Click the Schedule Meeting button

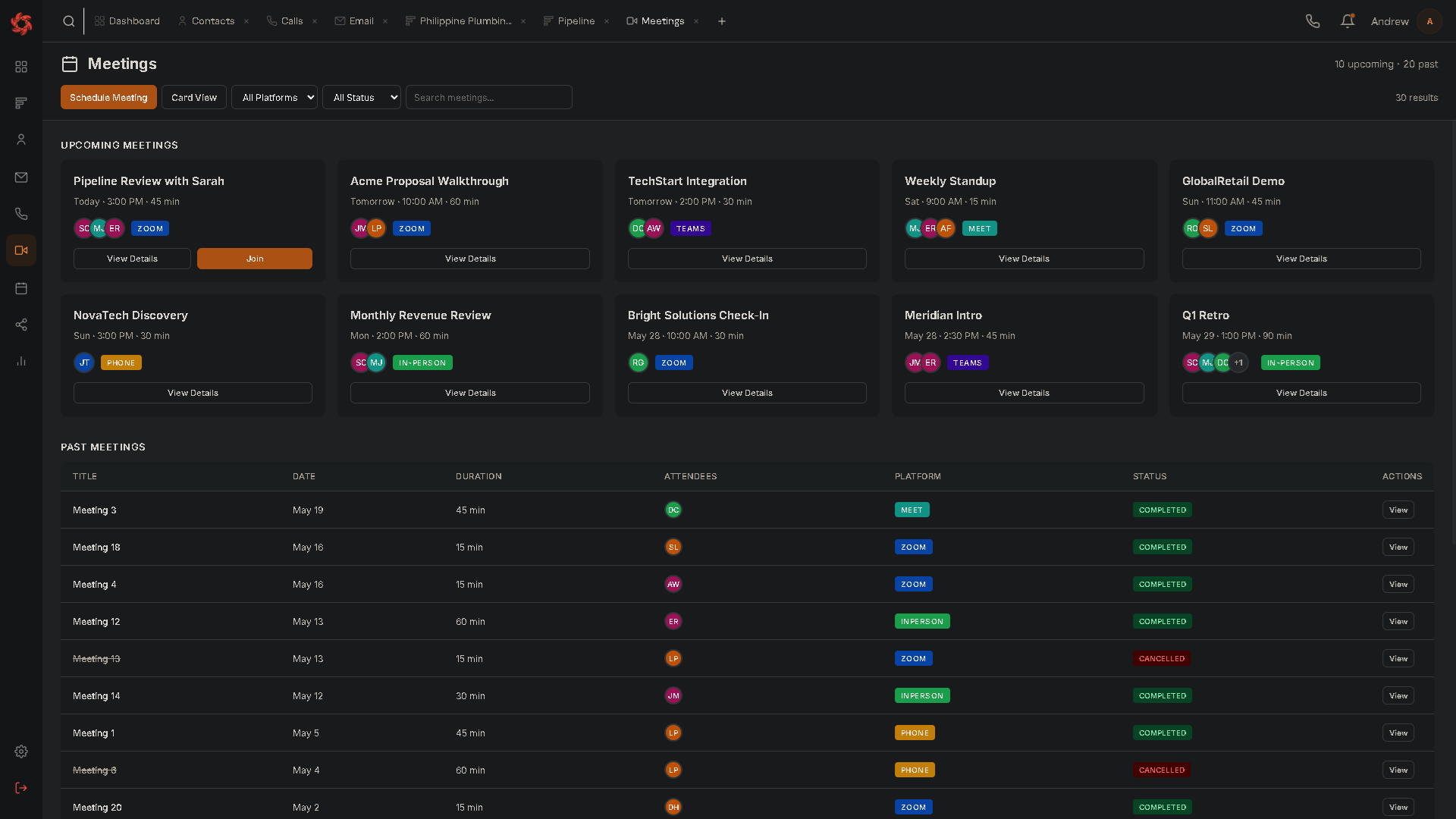tap(108, 97)
